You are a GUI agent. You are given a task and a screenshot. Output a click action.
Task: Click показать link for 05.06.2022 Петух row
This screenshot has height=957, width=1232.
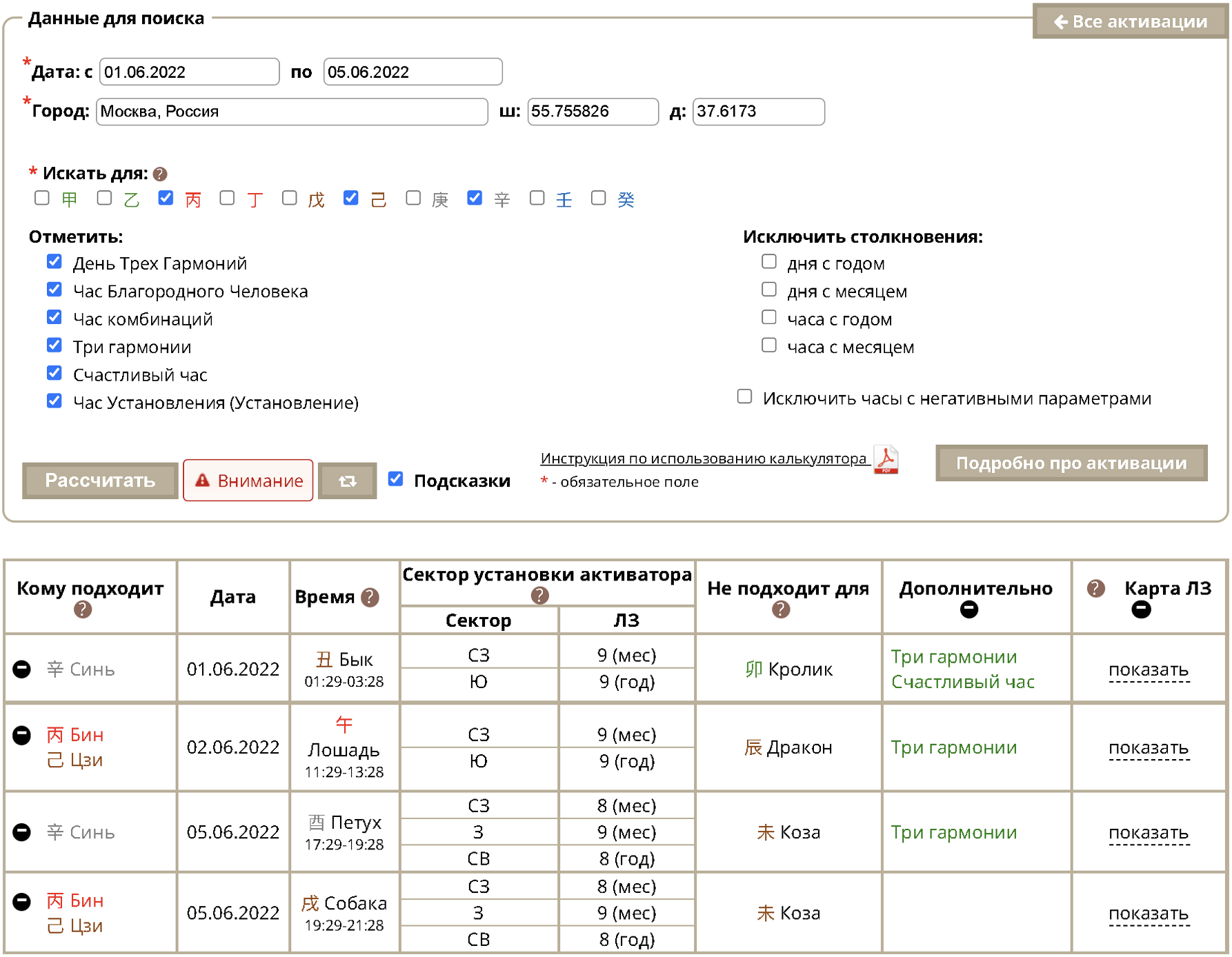tap(1149, 833)
